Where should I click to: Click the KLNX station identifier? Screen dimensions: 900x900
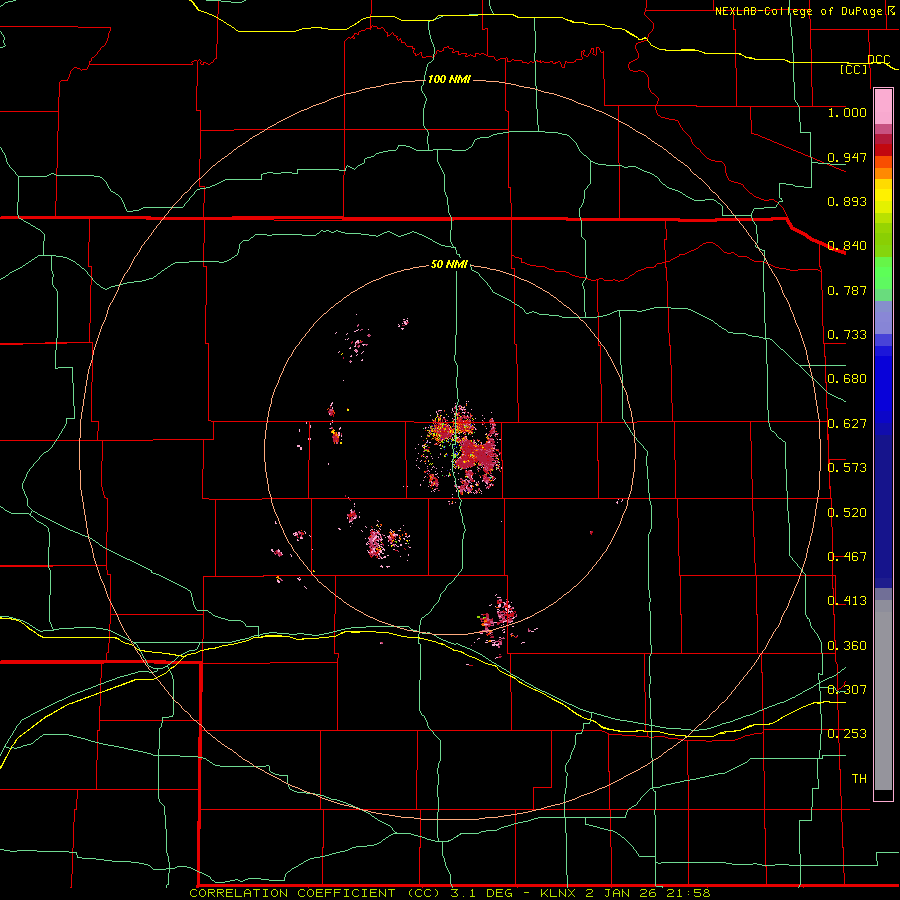coord(557,893)
